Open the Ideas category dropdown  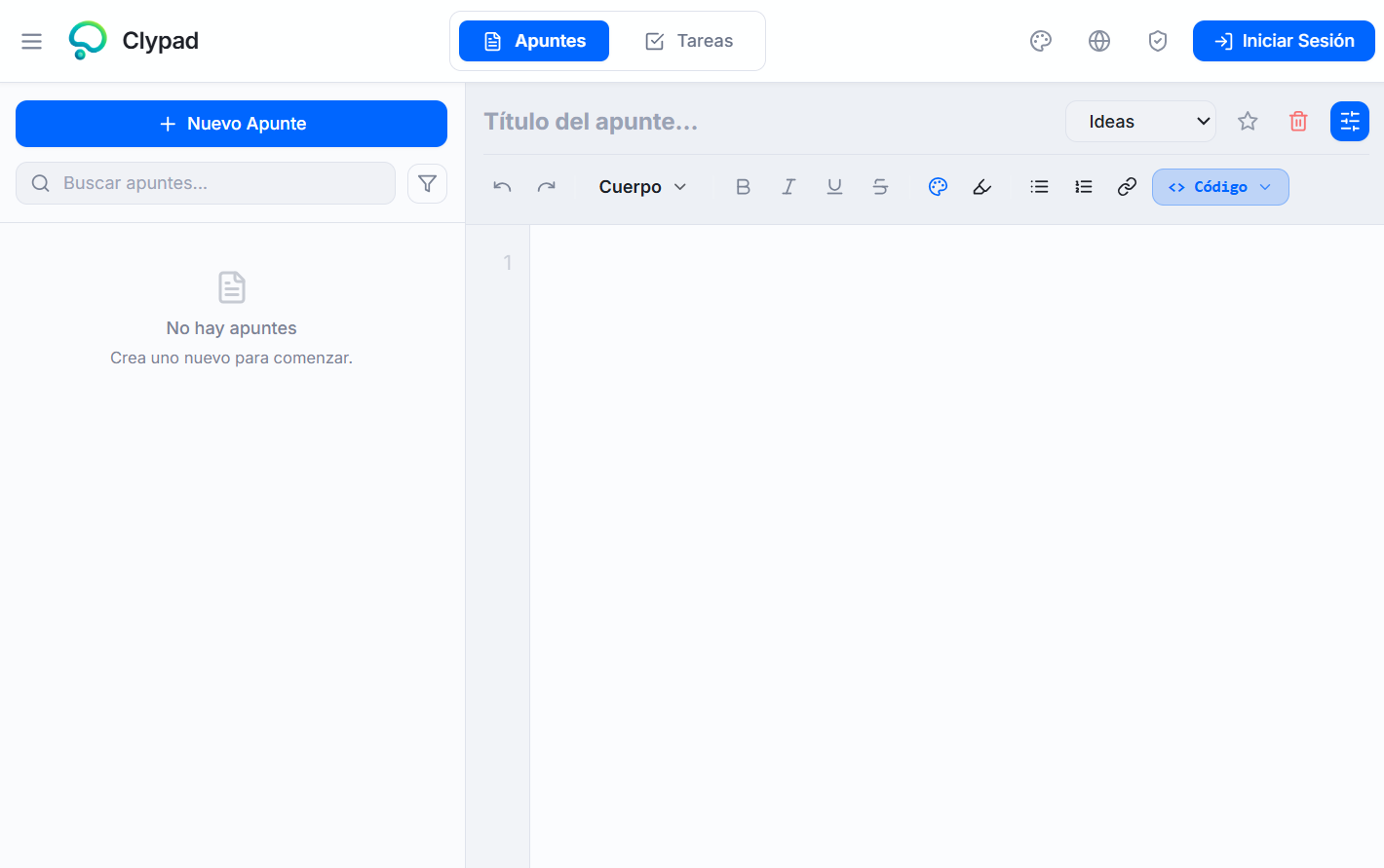1140,122
